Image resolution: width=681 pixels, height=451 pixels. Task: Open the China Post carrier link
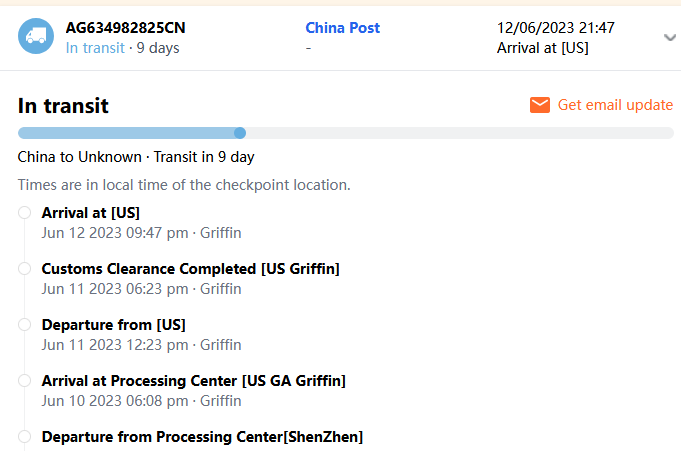[x=342, y=28]
